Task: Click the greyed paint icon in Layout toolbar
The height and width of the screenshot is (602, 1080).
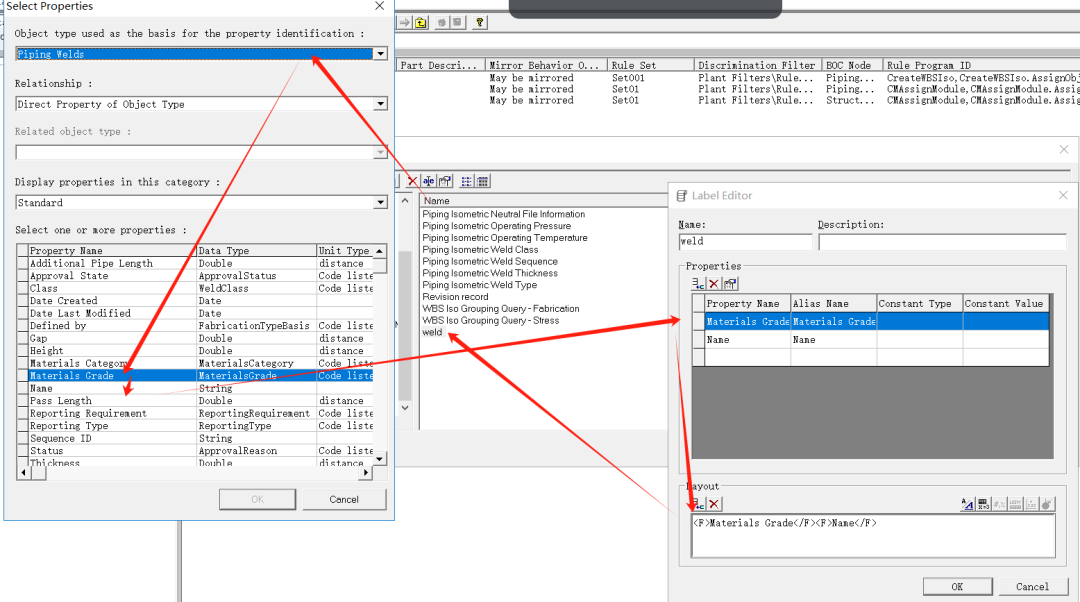Action: pos(1047,504)
